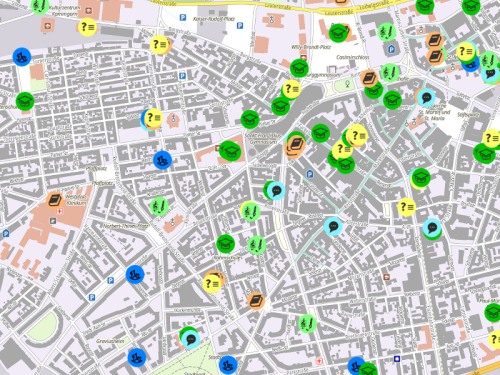500x375 pixels.
Task: Select the cyan chat marker beside the Stadtpark
Action: 191,340
